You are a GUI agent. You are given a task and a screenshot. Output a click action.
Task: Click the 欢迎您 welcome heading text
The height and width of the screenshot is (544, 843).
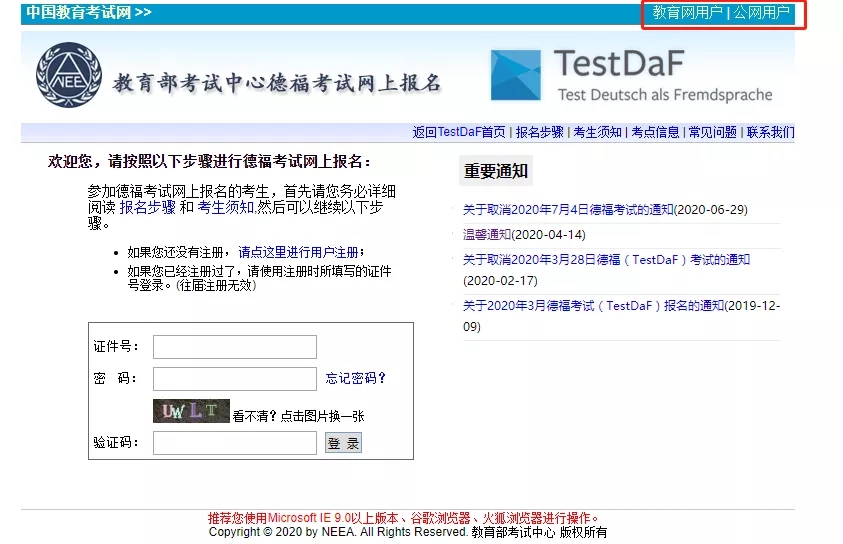coord(209,161)
